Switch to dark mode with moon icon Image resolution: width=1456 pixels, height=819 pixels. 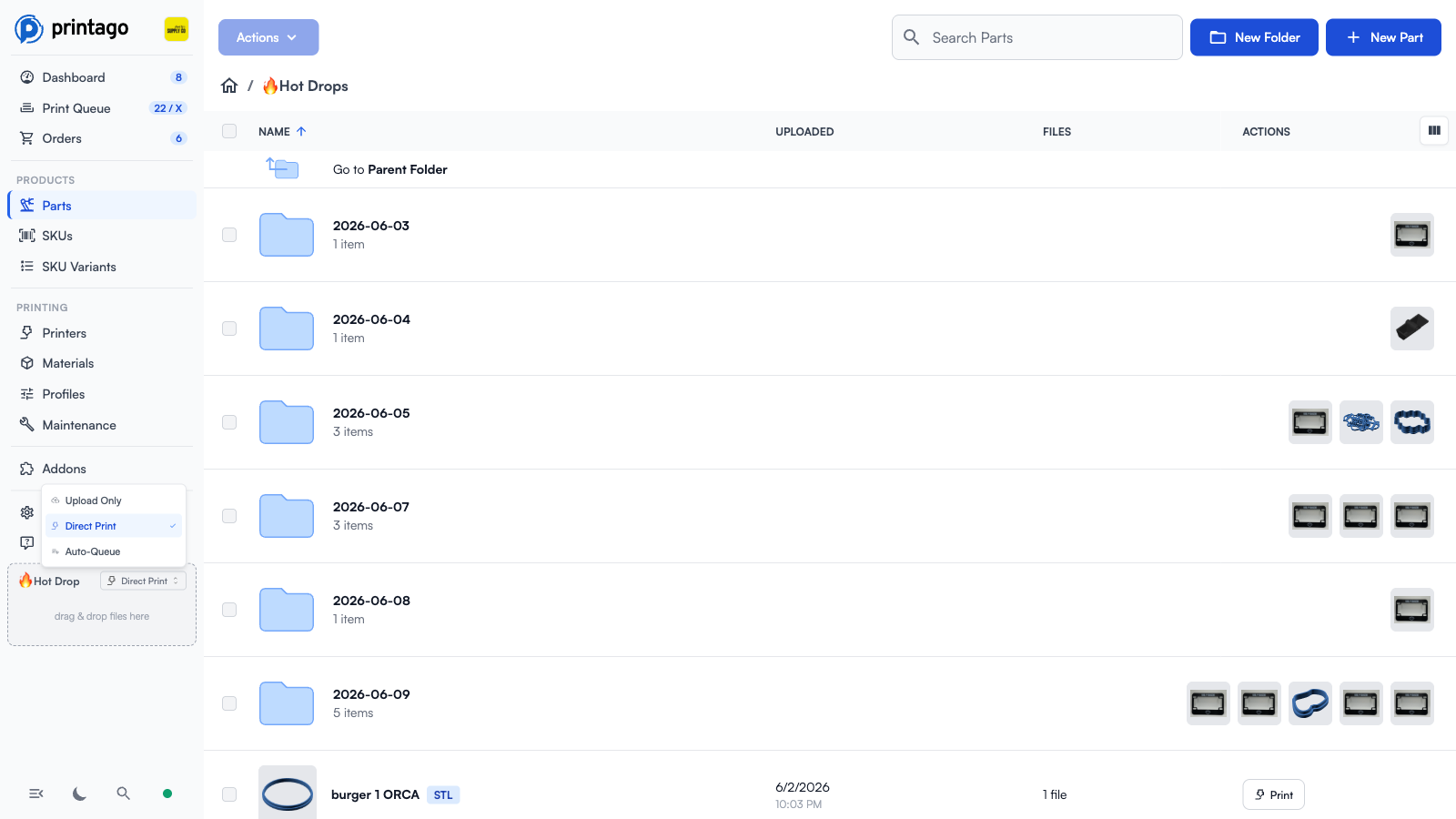(x=80, y=794)
